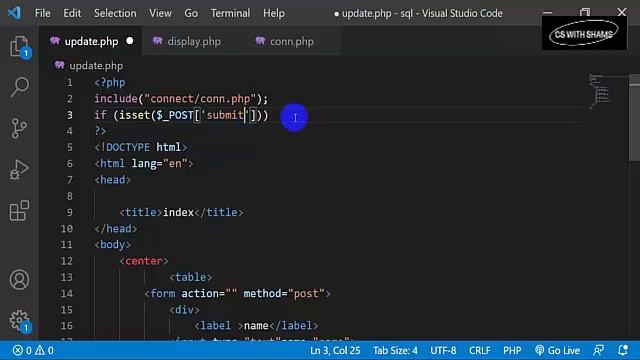Click update.php in the breadcrumb
The image size is (640, 360).
(96, 66)
